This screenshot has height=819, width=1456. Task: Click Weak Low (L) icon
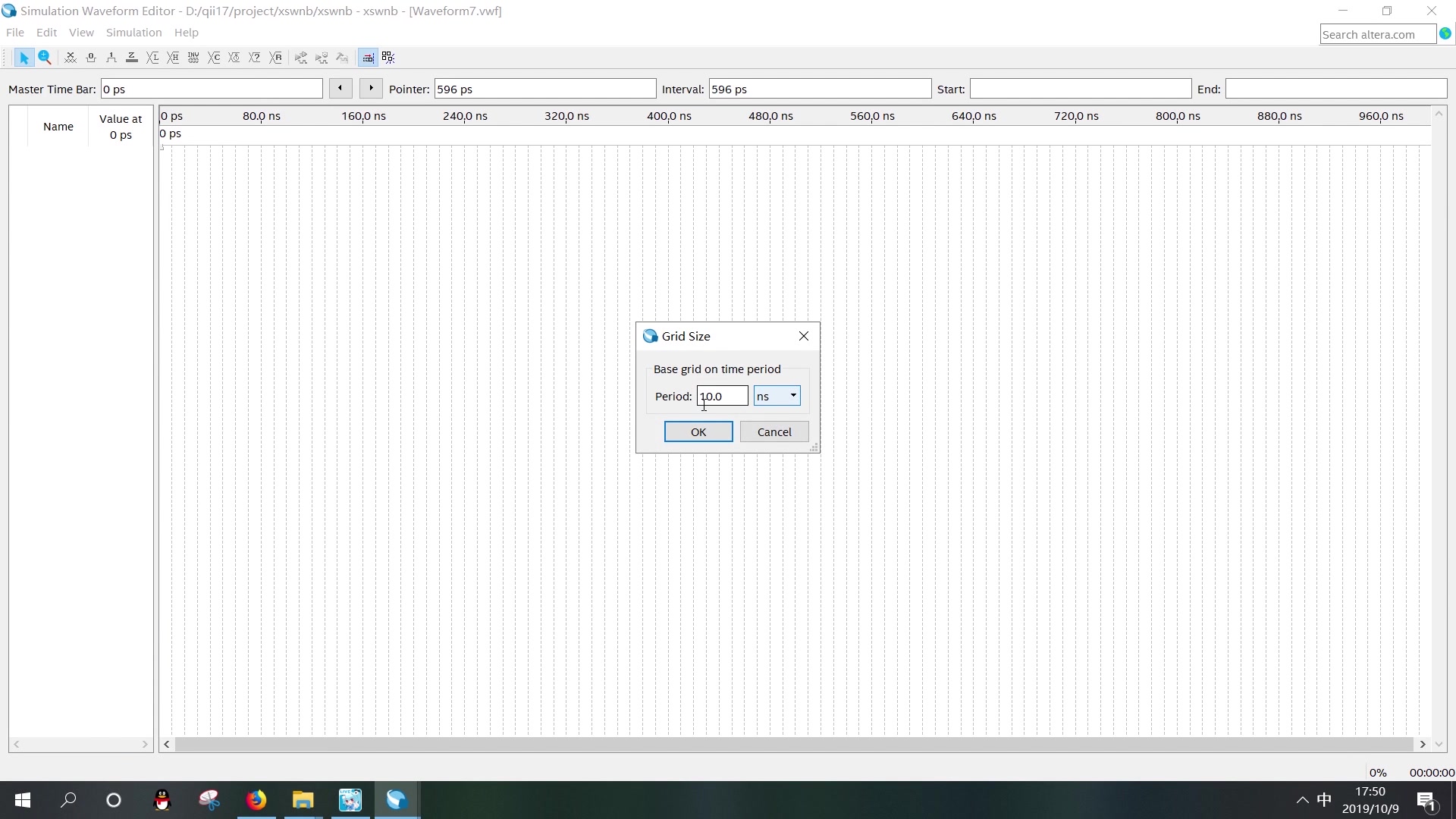point(152,58)
